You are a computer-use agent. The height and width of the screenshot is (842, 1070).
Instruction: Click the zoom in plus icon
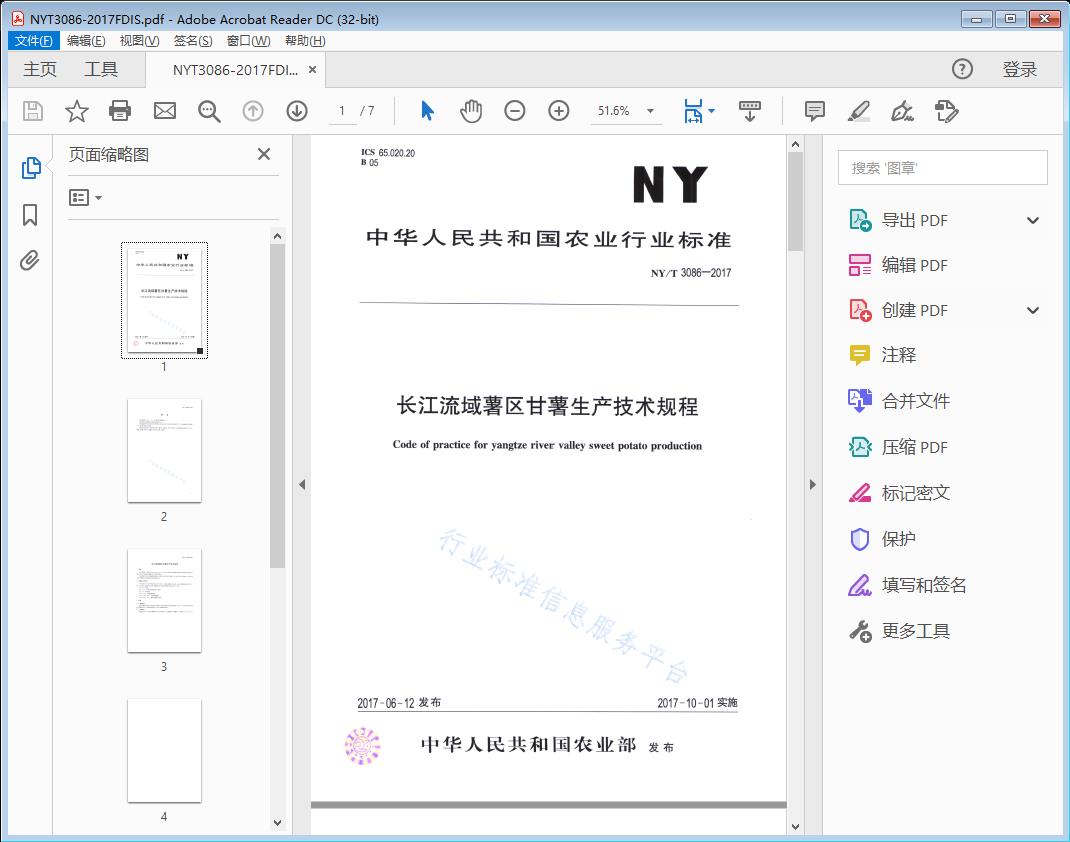click(559, 111)
